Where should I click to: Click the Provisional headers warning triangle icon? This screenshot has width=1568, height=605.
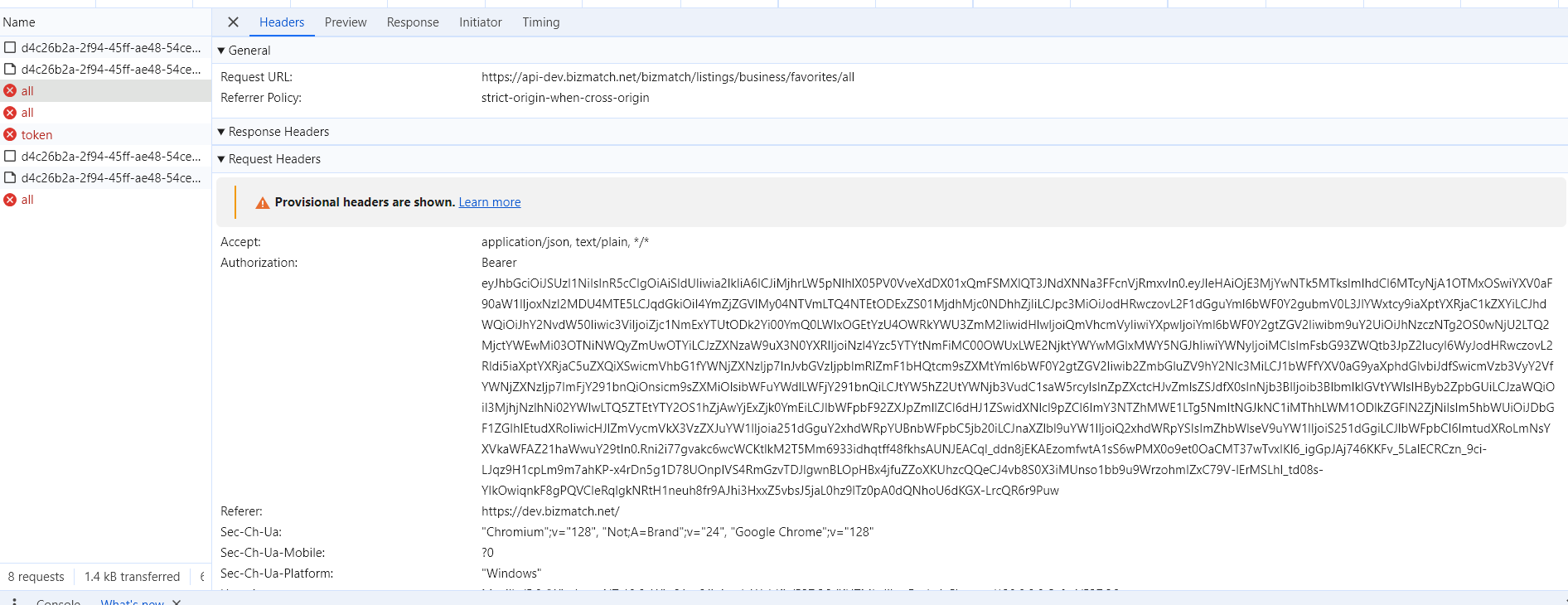tap(262, 203)
